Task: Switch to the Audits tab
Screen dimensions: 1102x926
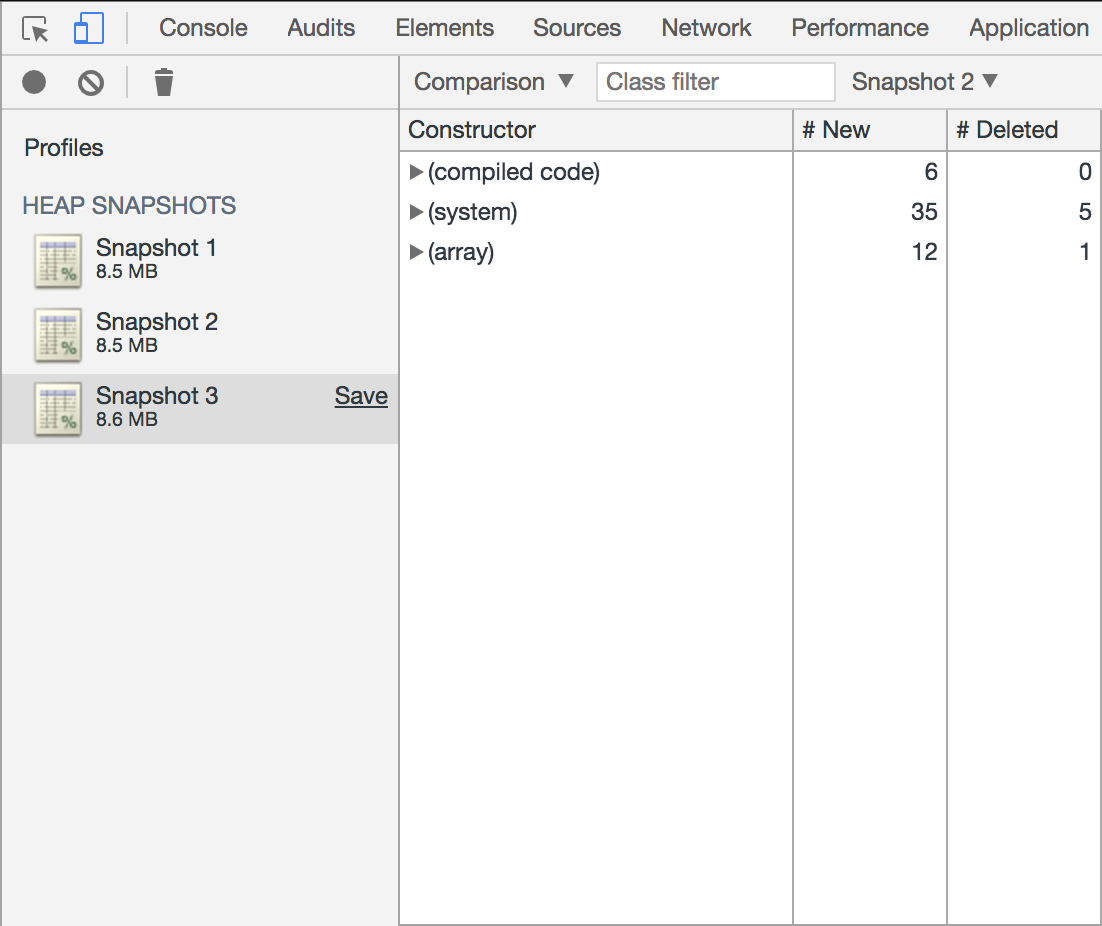Action: (321, 28)
